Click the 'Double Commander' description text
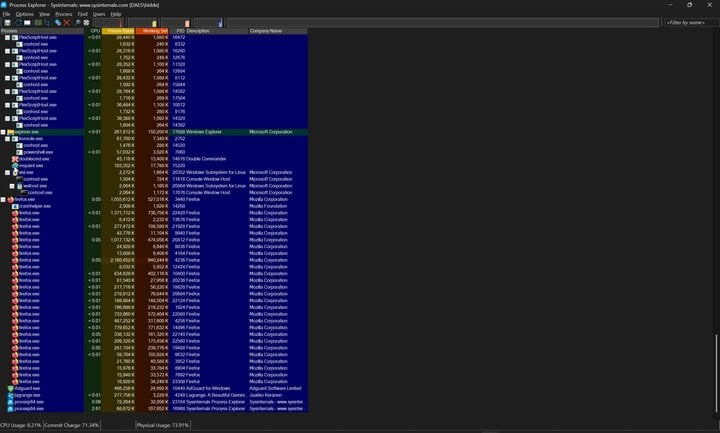 [206, 159]
